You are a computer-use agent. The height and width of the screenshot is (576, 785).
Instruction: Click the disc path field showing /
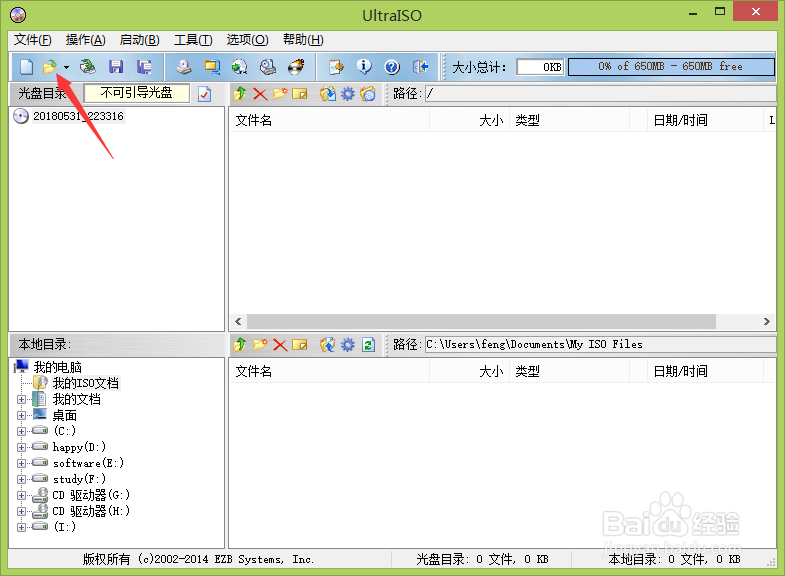[601, 94]
